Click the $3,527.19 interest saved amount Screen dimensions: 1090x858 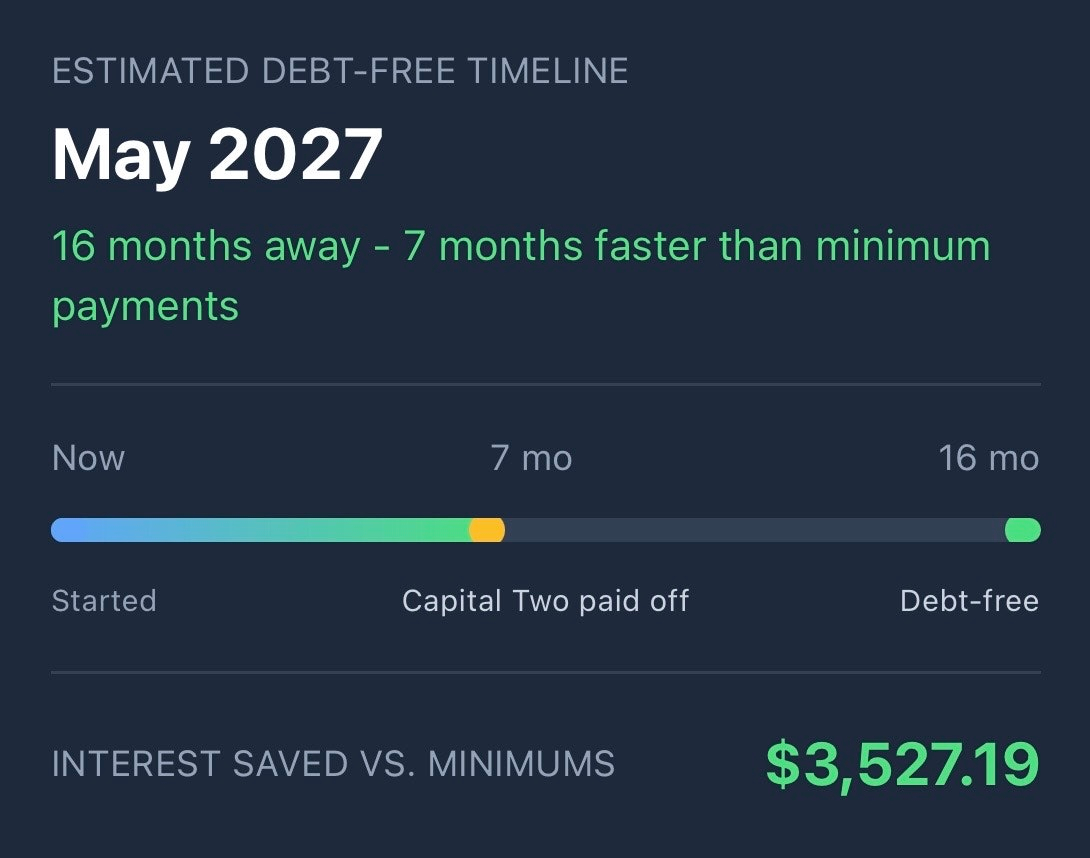click(x=902, y=764)
